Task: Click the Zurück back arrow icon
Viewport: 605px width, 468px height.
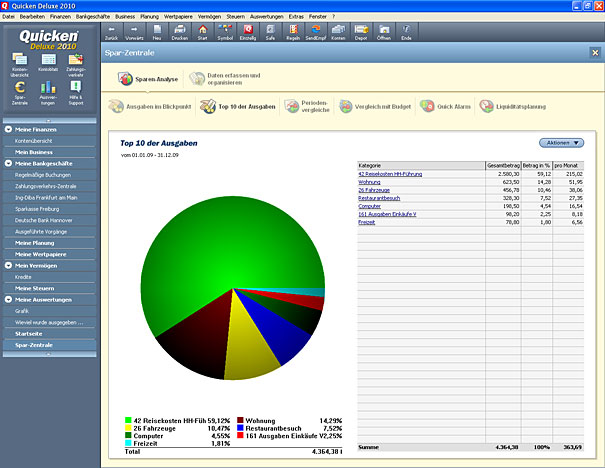Action: click(112, 28)
